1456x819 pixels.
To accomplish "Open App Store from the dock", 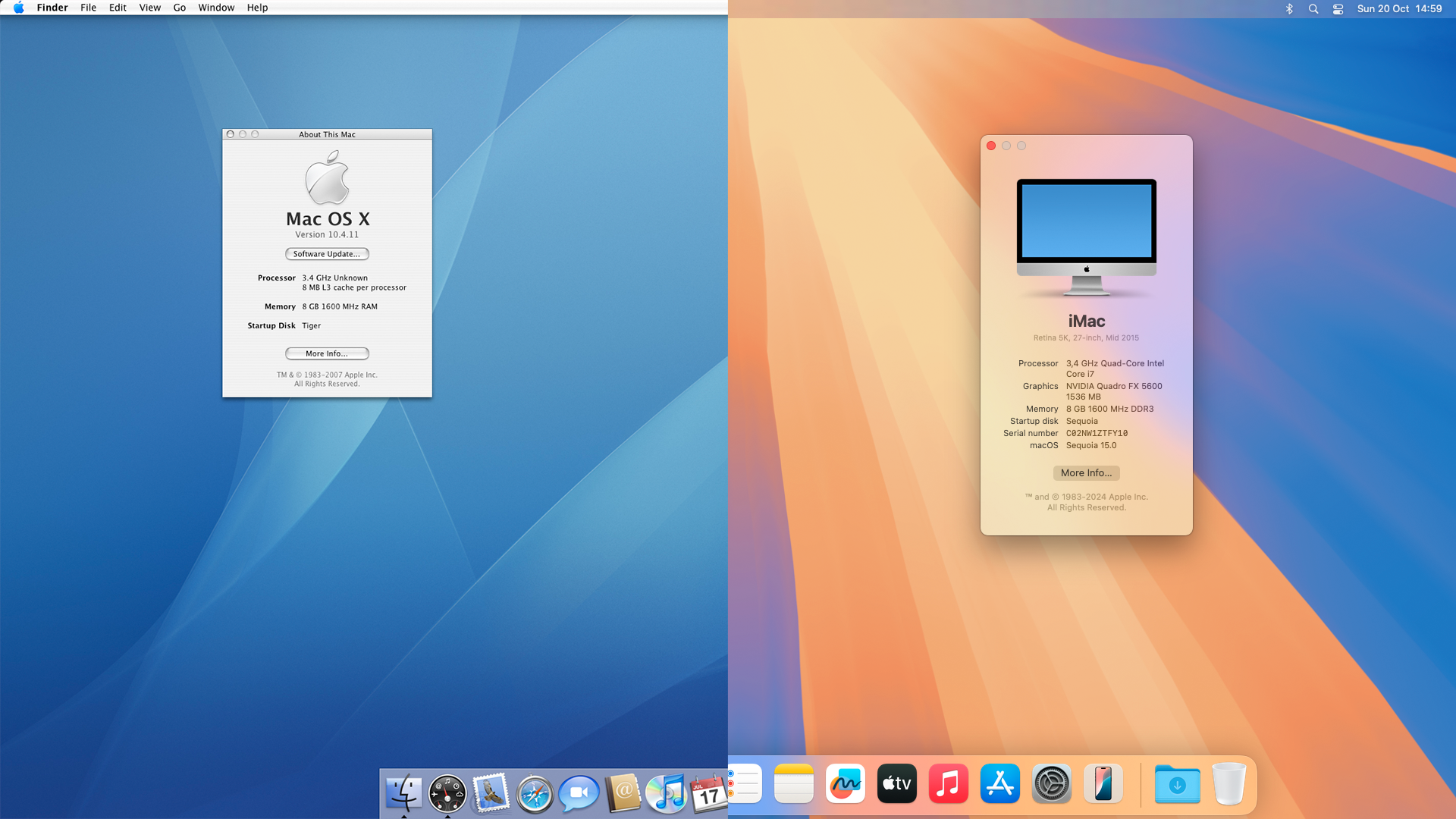I will pyautogui.click(x=1000, y=783).
